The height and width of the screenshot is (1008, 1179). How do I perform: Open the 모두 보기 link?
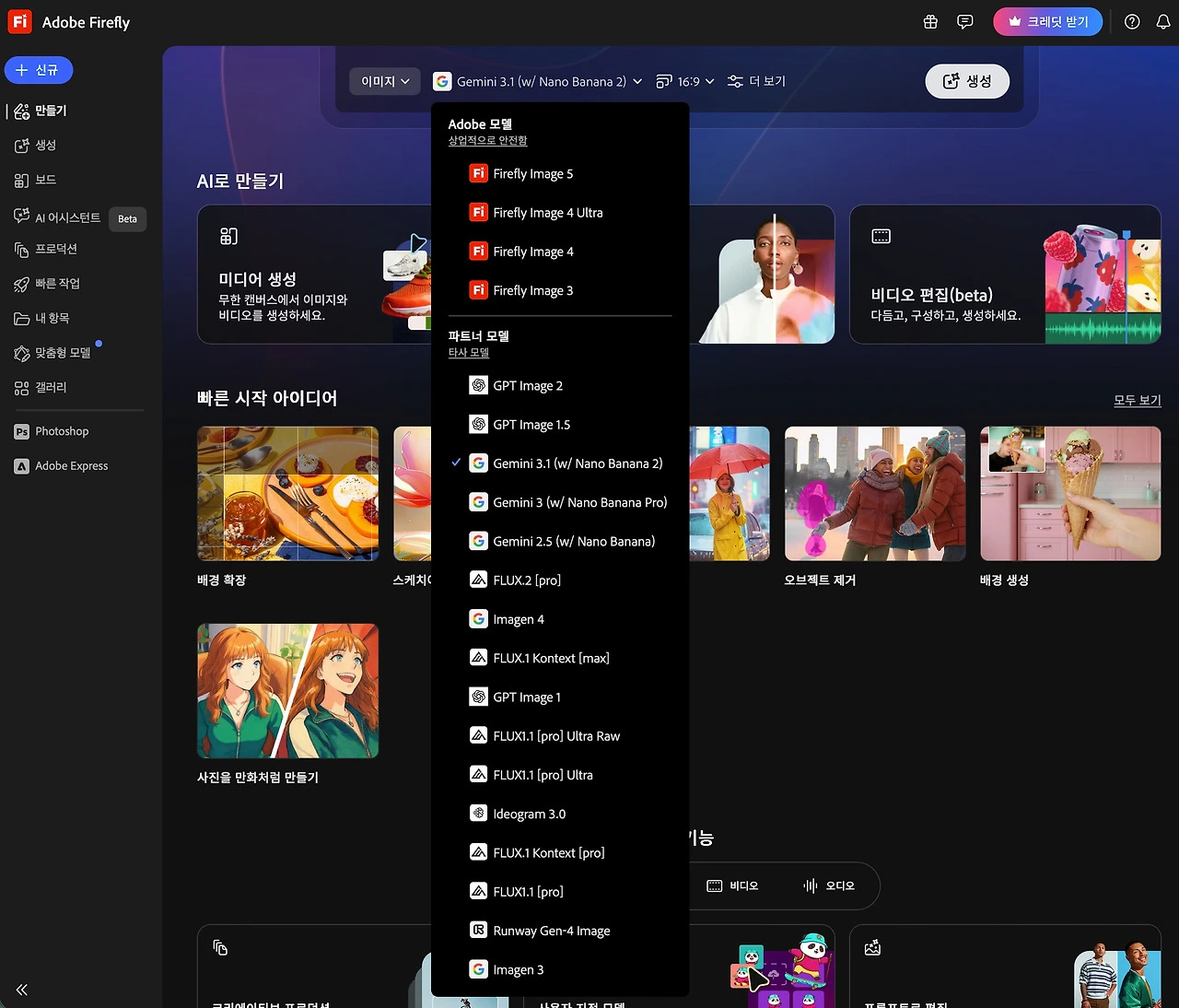[x=1138, y=400]
